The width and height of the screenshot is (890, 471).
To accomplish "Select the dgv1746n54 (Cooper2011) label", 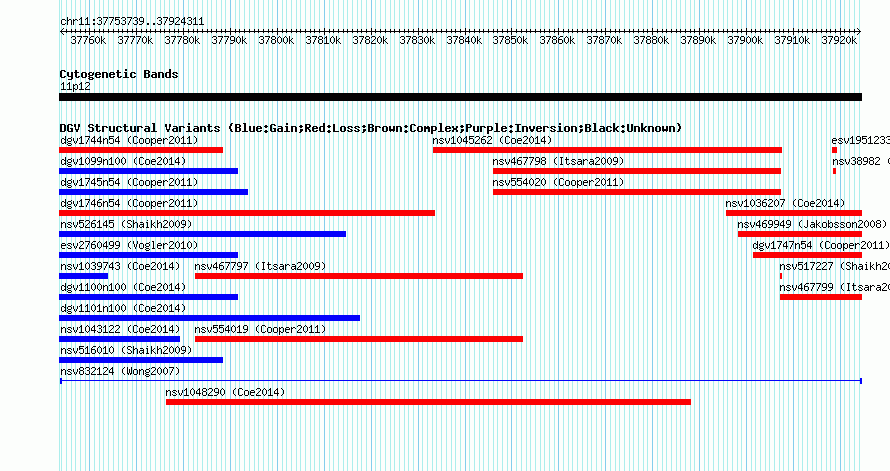I will (x=129, y=203).
